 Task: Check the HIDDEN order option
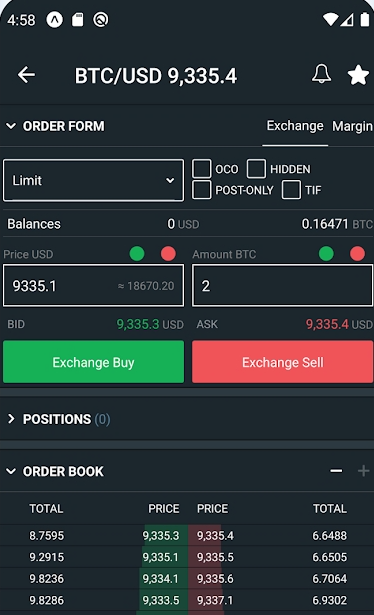[x=256, y=169]
